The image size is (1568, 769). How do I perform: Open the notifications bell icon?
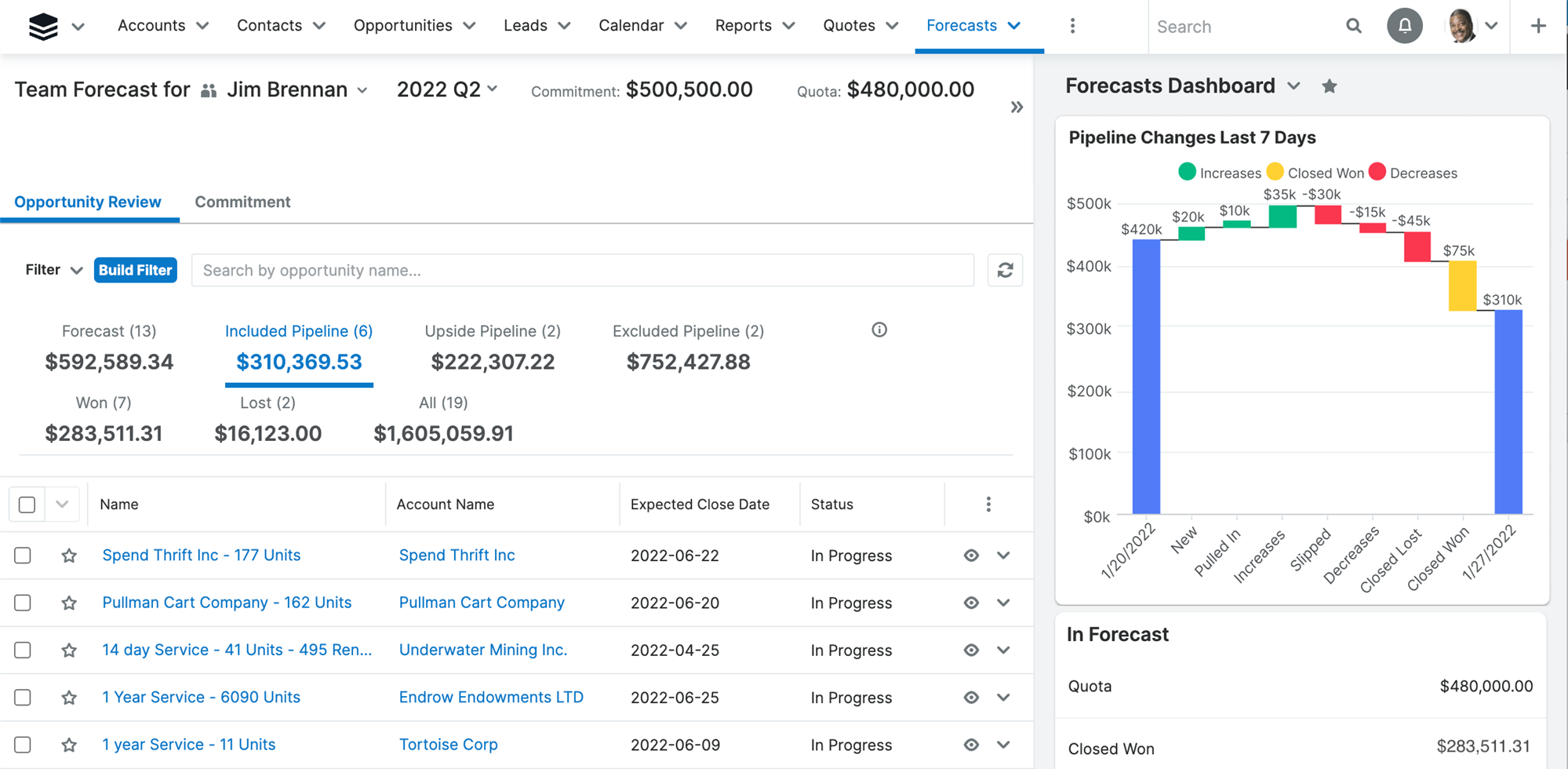1404,26
